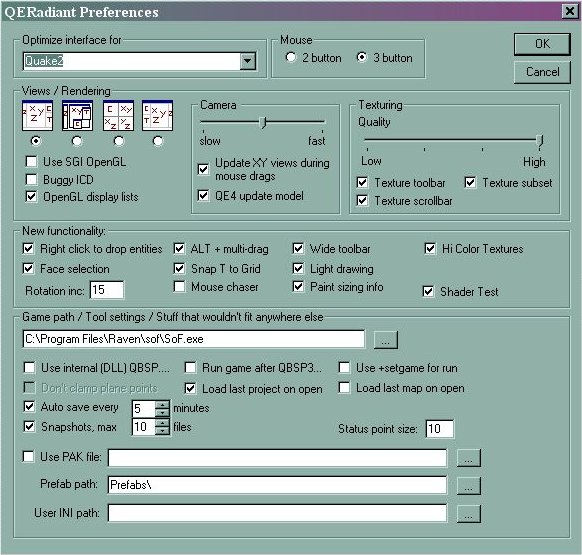Viewport: 582px width, 555px height.
Task: Click into the Rotation inc field
Action: [107, 290]
